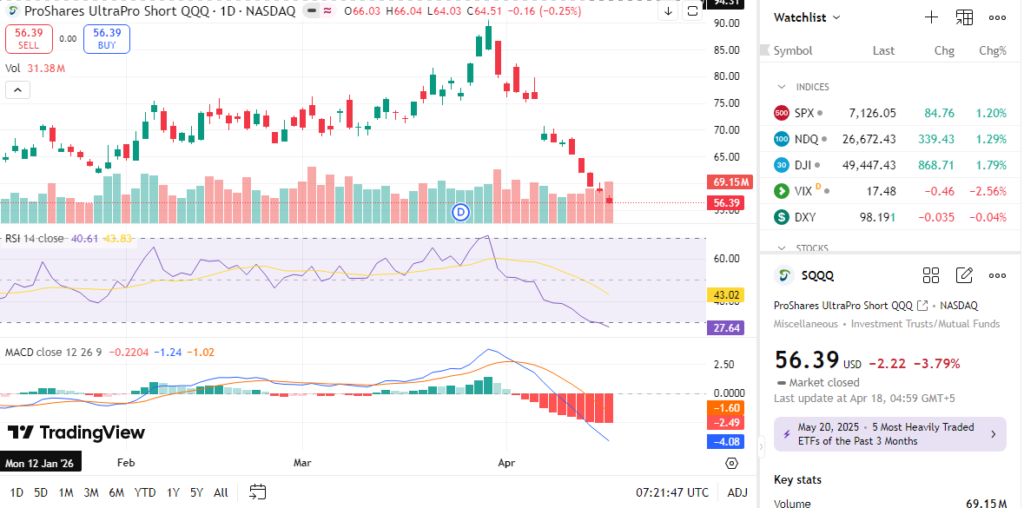Click the down arrow icon atop the chart
1024x508 pixels.
click(x=668, y=11)
